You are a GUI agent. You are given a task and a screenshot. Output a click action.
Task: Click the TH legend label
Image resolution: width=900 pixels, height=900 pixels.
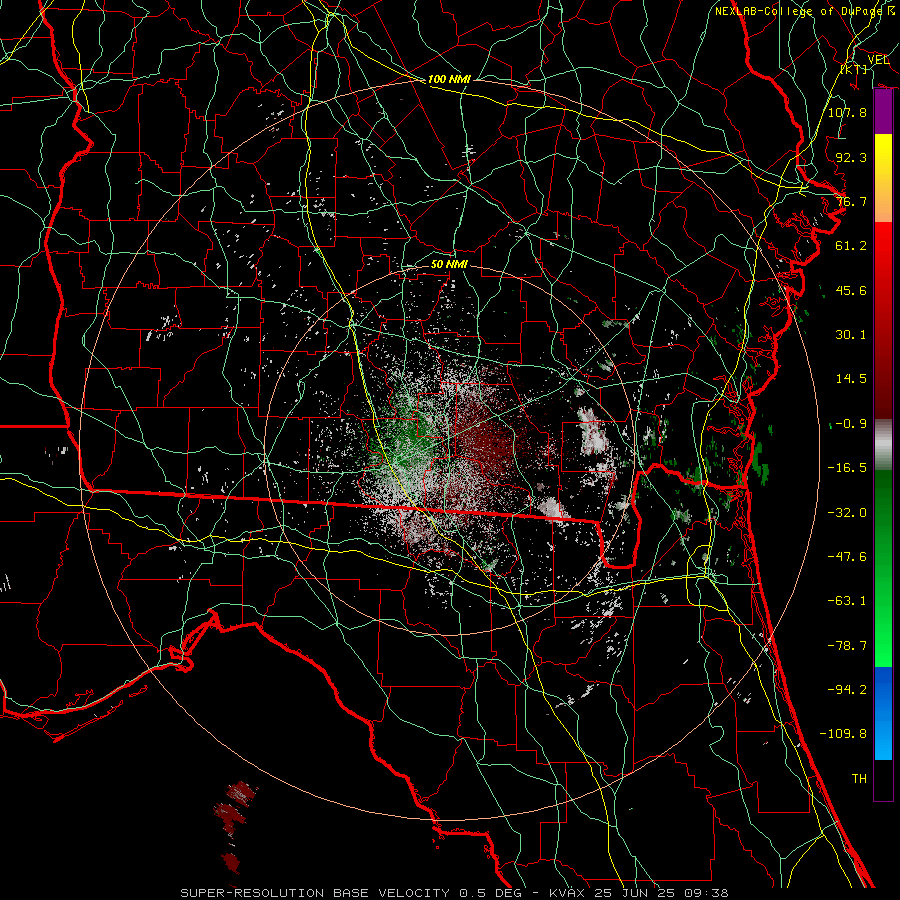859,779
